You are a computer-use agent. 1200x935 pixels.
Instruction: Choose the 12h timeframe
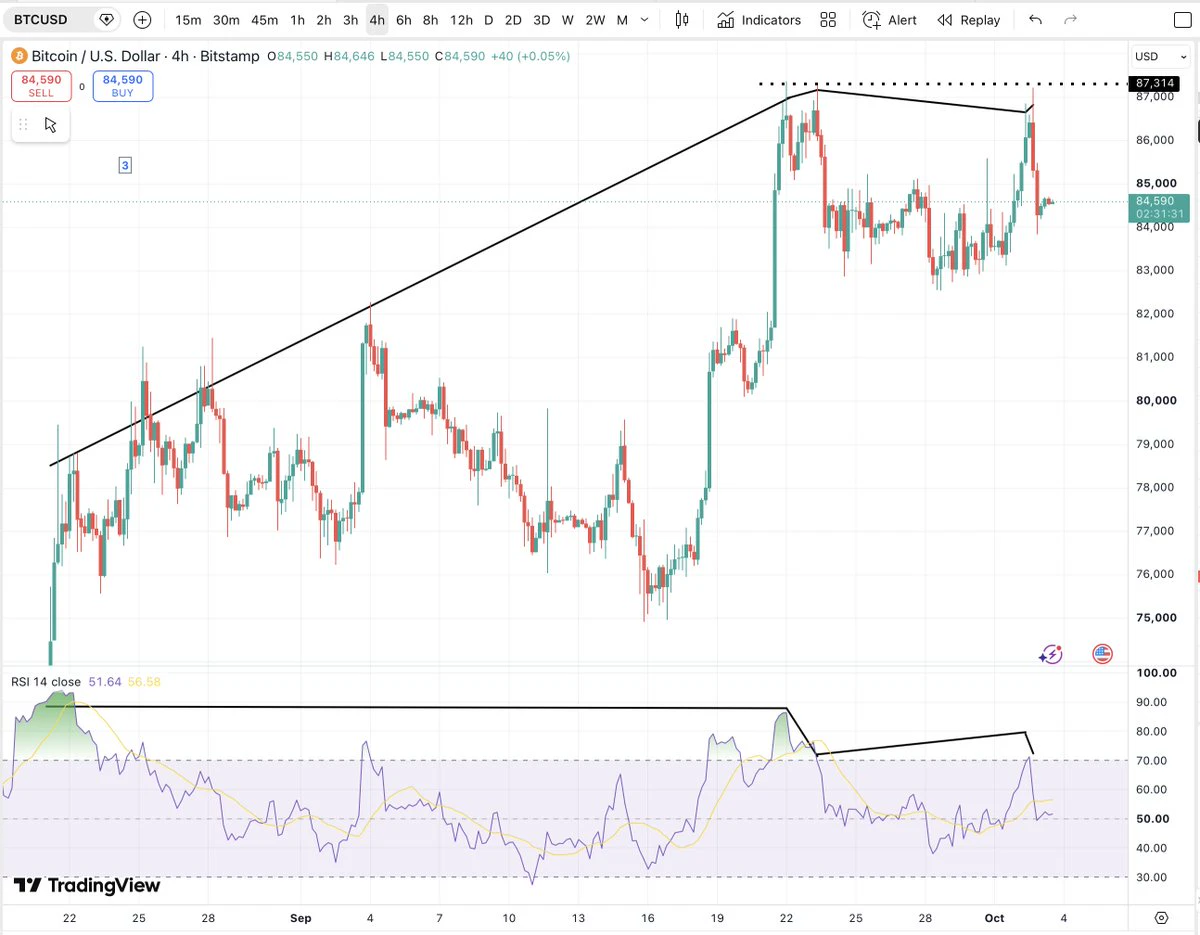point(461,20)
